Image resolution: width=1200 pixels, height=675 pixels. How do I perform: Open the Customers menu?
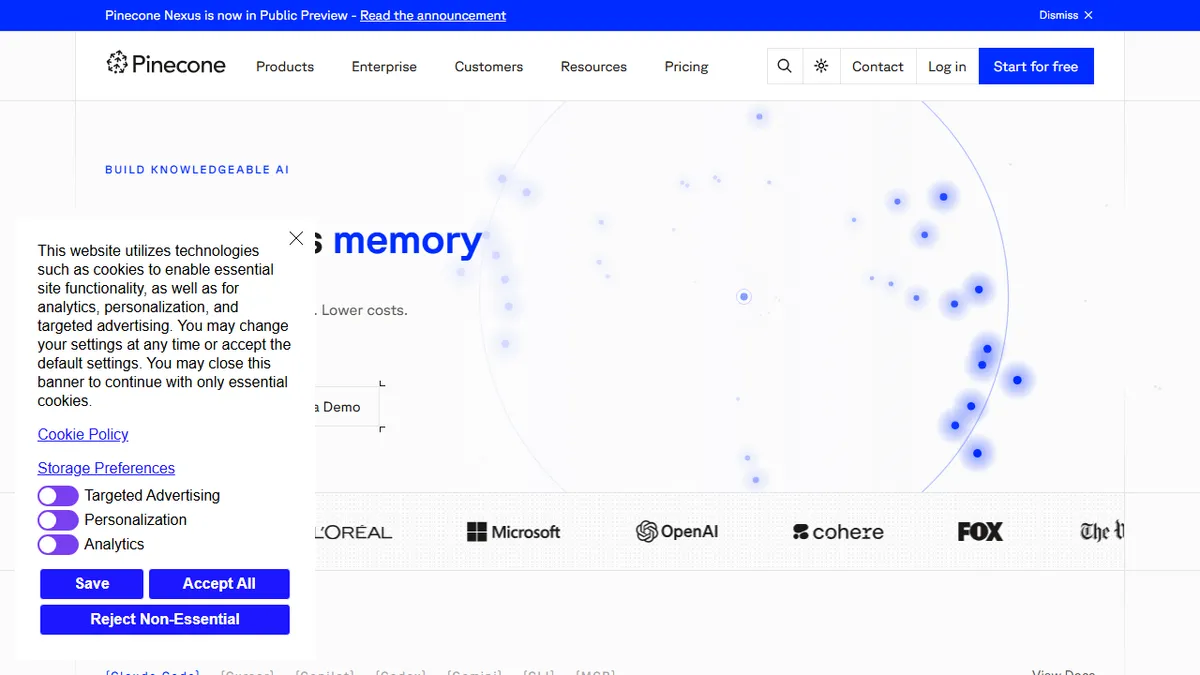coord(489,67)
